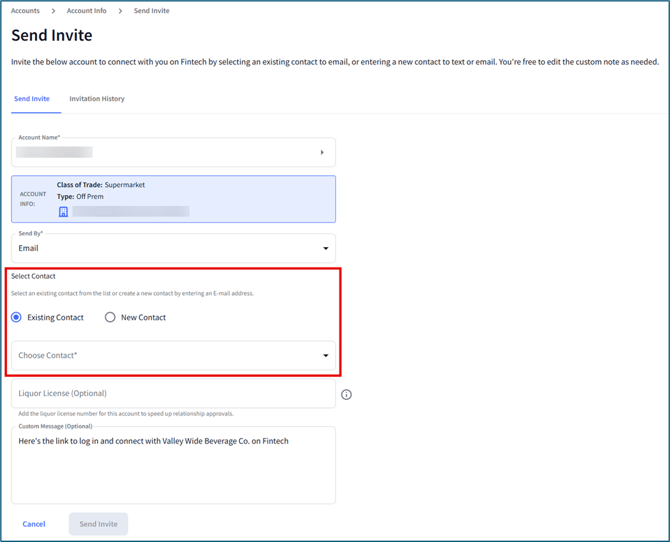Open the Send By dropdown showing Email

[172, 248]
